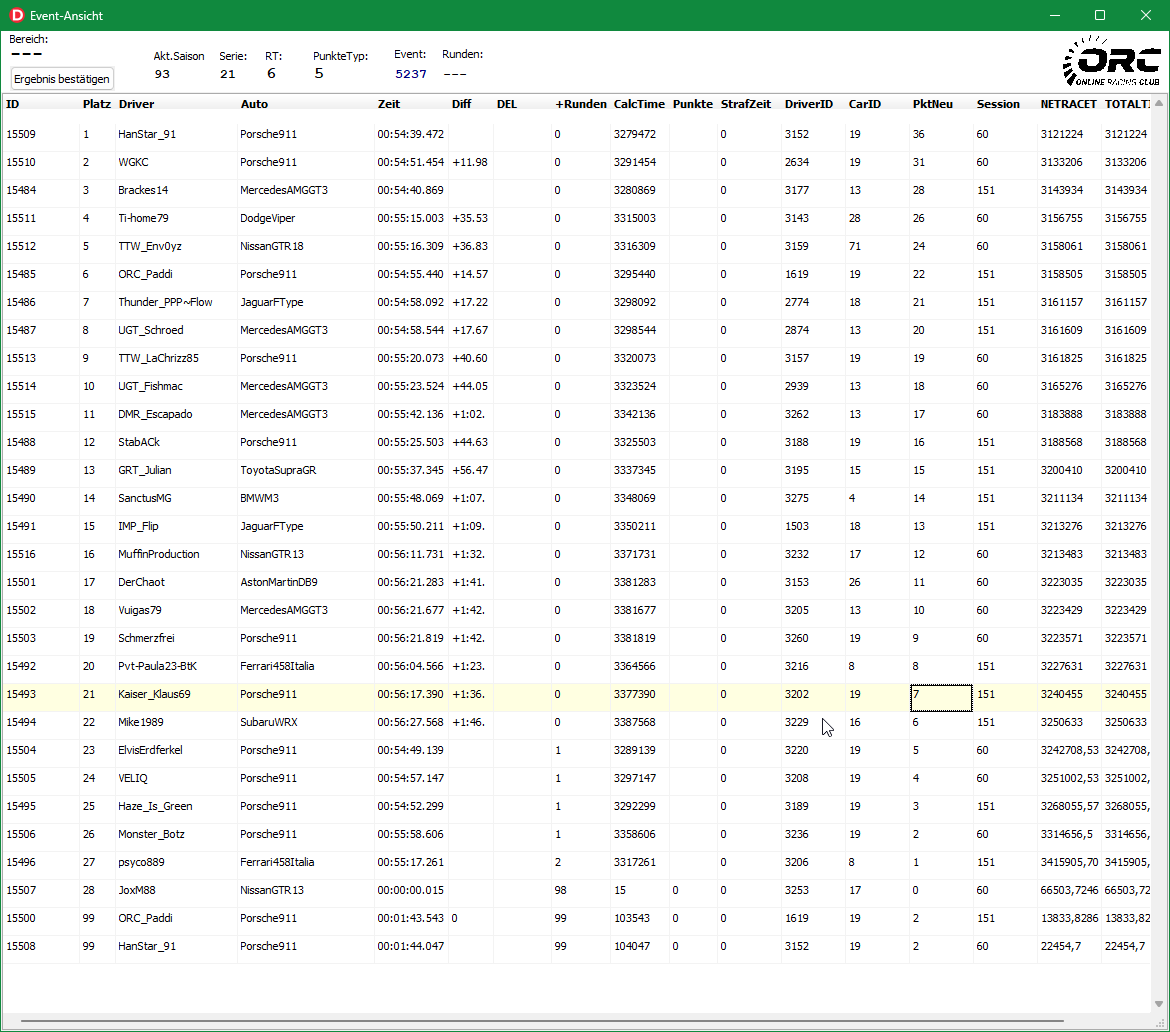Screen dimensions: 1170x1032
Task: Click the red D app icon in title bar
Action: click(x=16, y=16)
